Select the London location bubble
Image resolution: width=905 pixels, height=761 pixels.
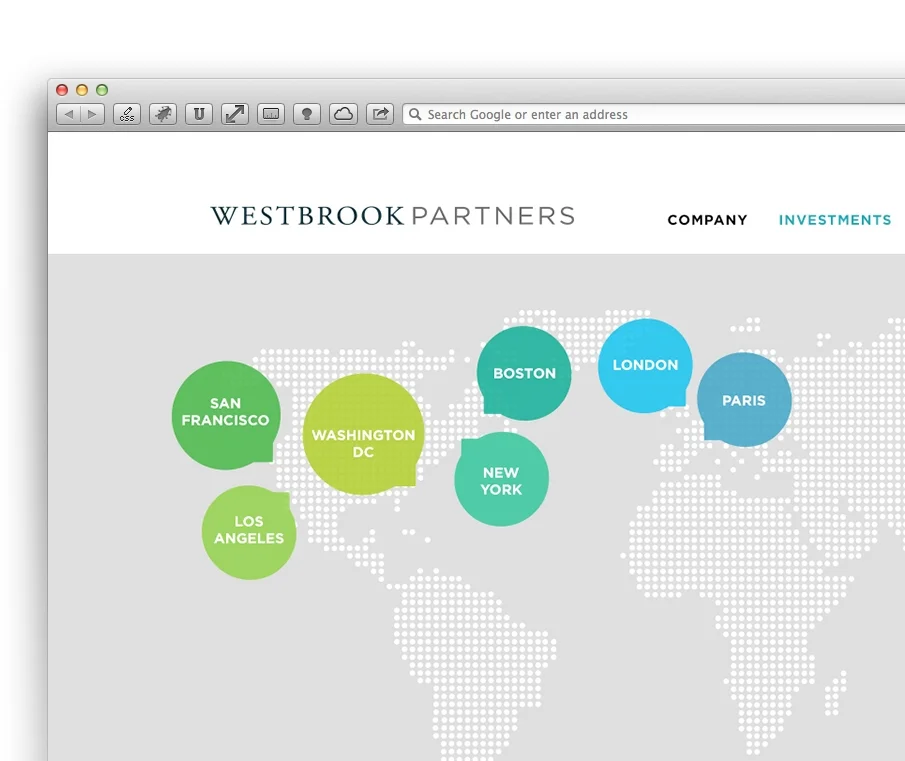[645, 365]
